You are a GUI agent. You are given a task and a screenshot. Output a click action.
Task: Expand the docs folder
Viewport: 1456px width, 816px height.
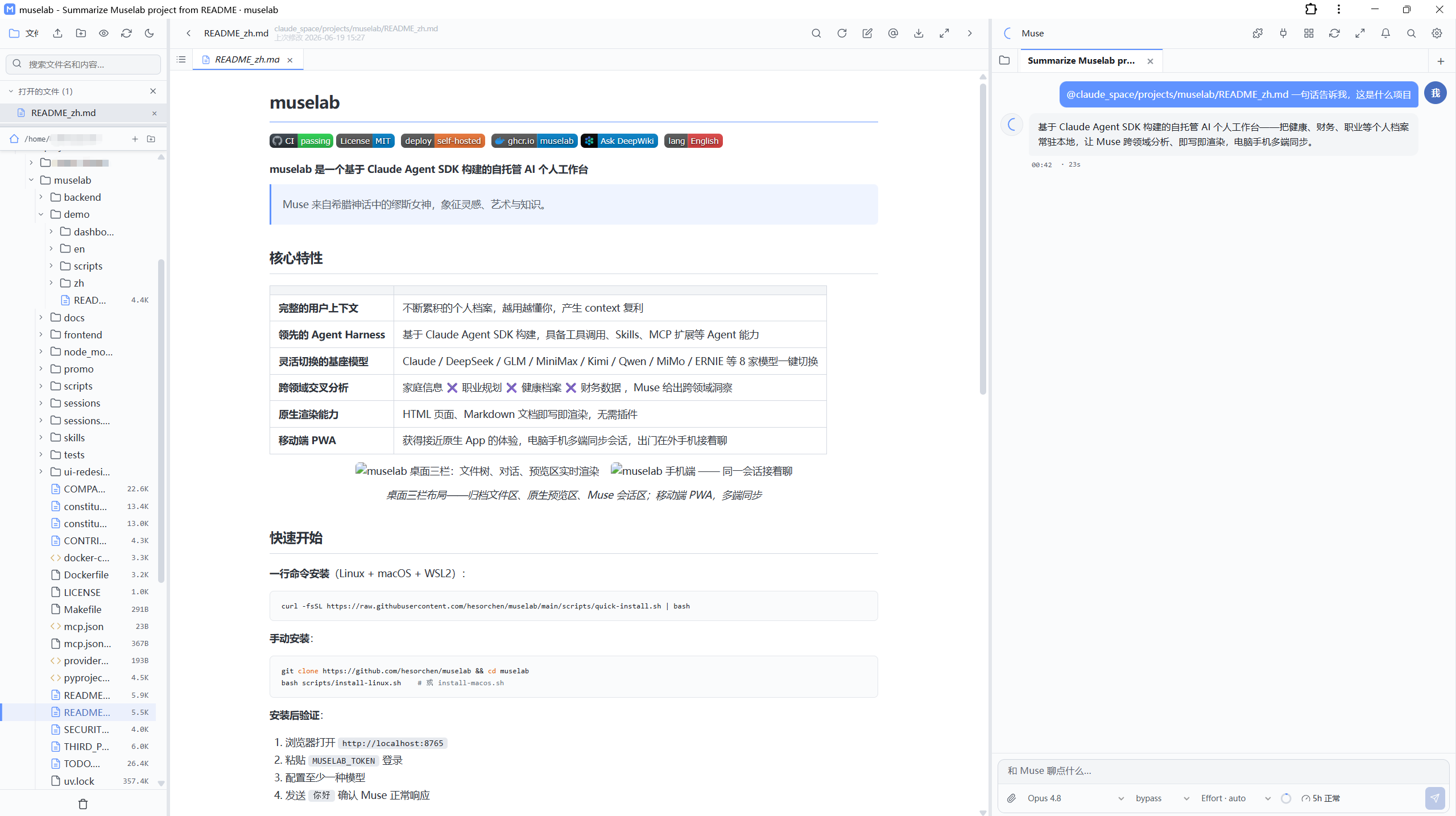41,317
